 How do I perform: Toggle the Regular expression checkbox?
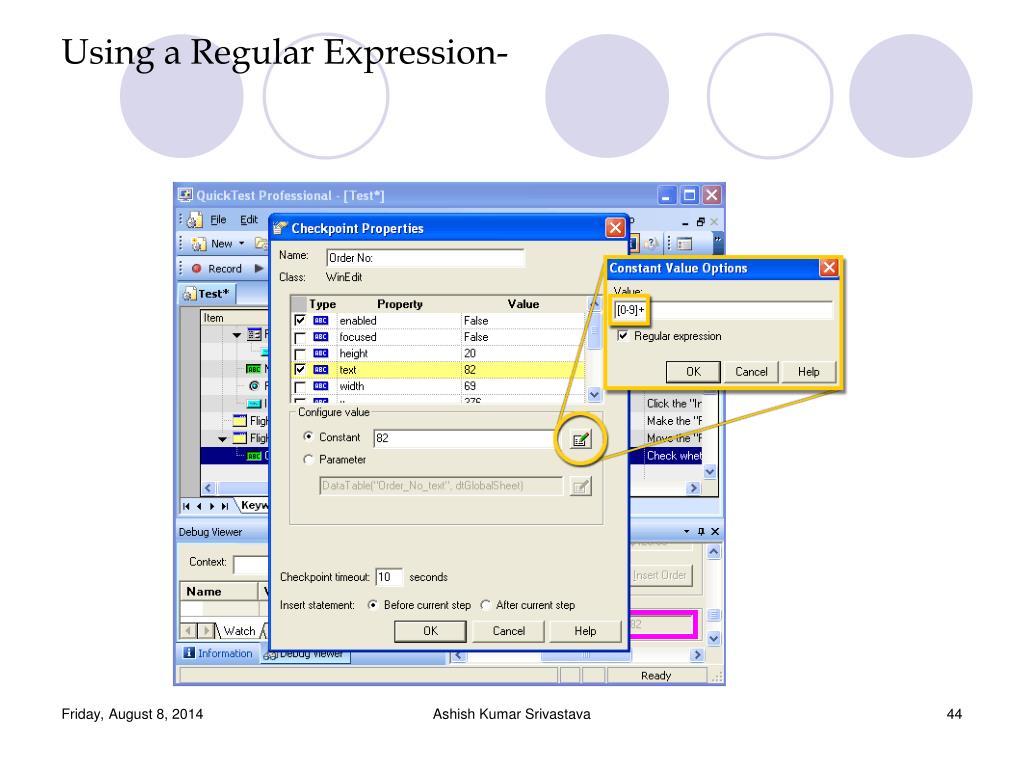click(623, 336)
